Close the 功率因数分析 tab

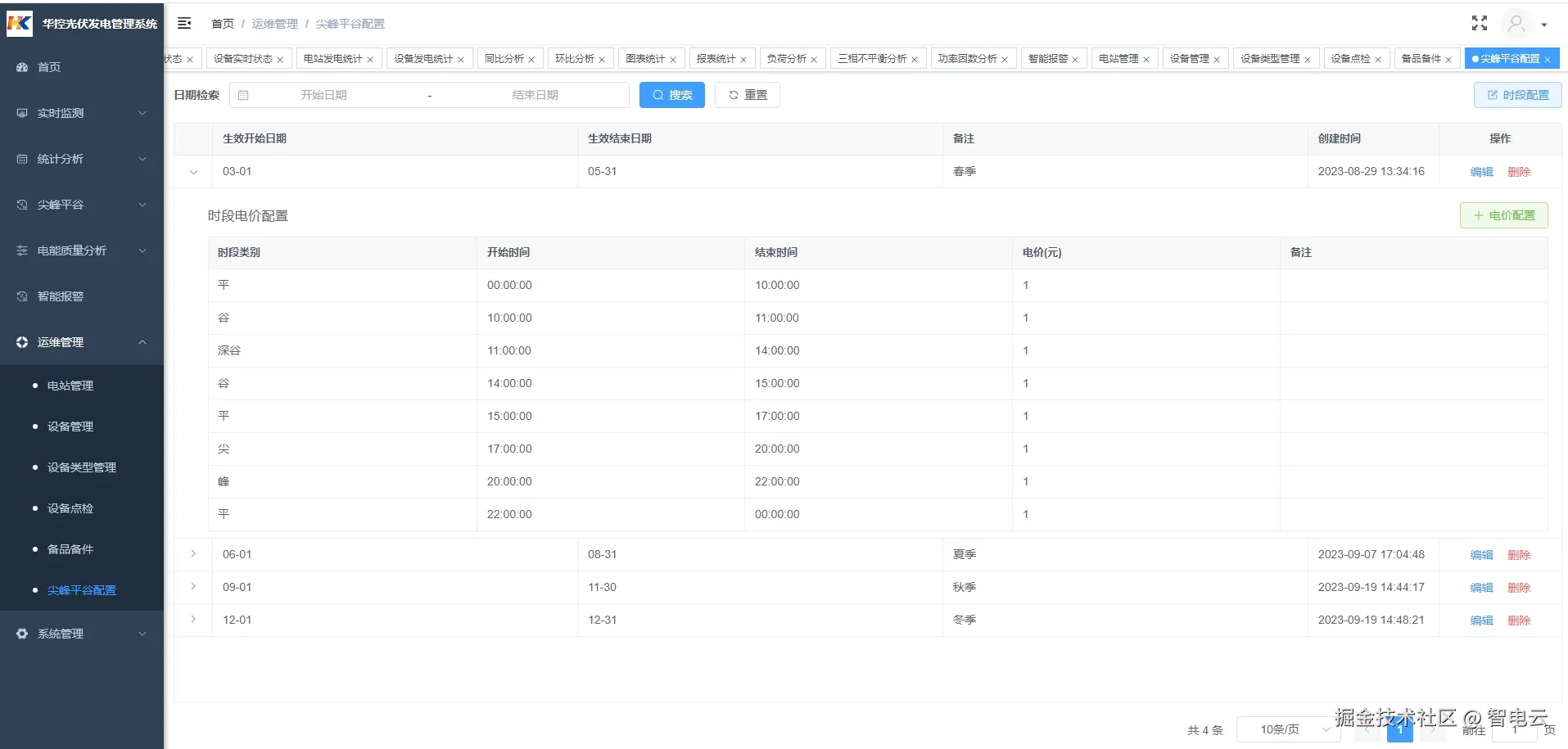click(1005, 60)
